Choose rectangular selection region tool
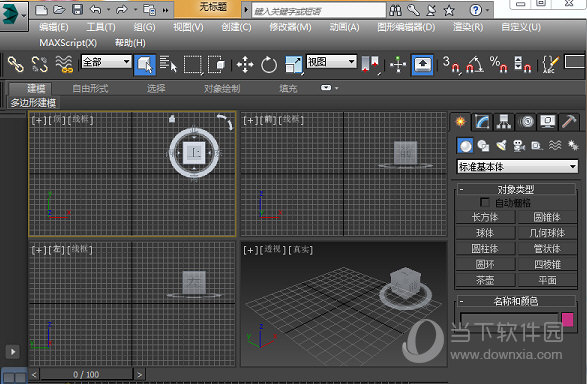Screen dimensions: 587x384 (193, 64)
